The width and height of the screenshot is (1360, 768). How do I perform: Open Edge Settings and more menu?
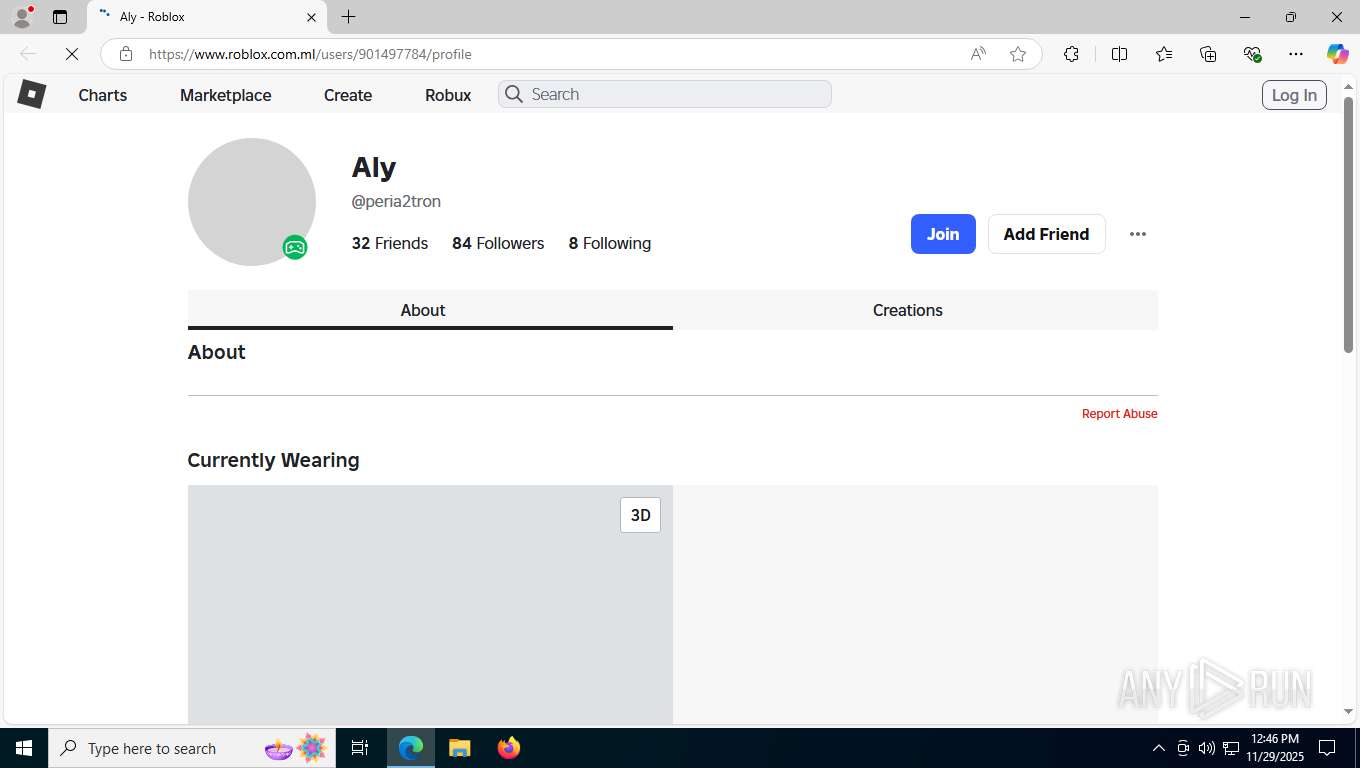[1296, 54]
